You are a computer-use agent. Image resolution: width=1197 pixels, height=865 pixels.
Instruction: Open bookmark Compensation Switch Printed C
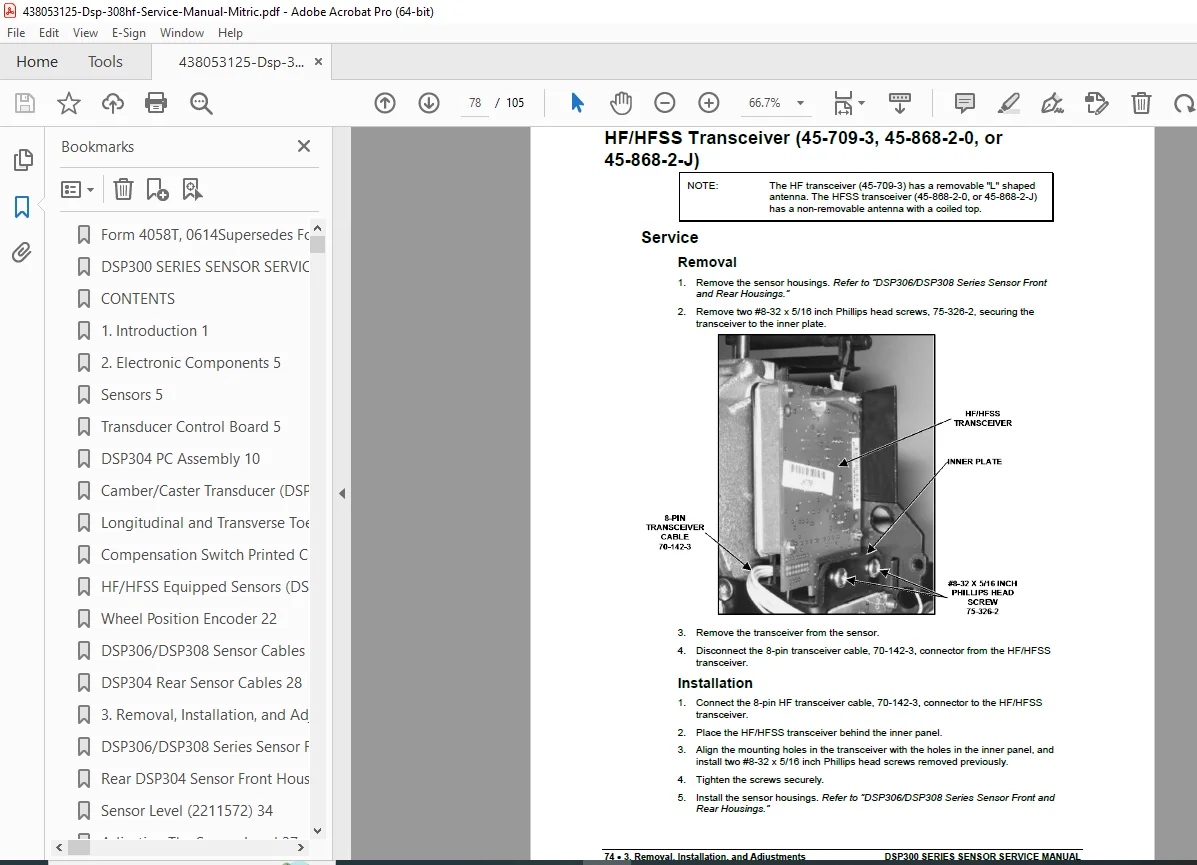205,554
